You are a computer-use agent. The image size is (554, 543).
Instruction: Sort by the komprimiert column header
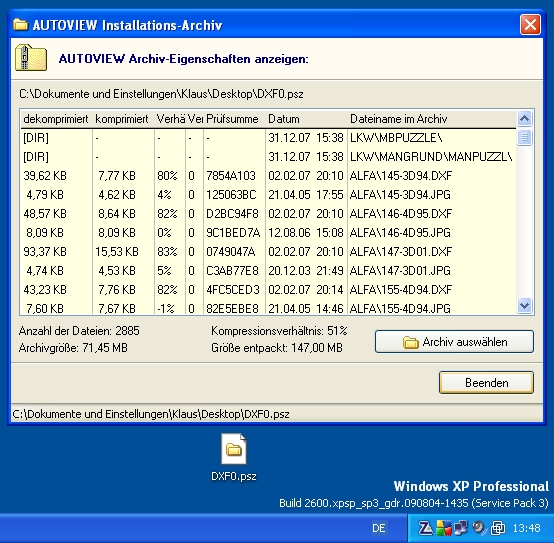pyautogui.click(x=123, y=119)
